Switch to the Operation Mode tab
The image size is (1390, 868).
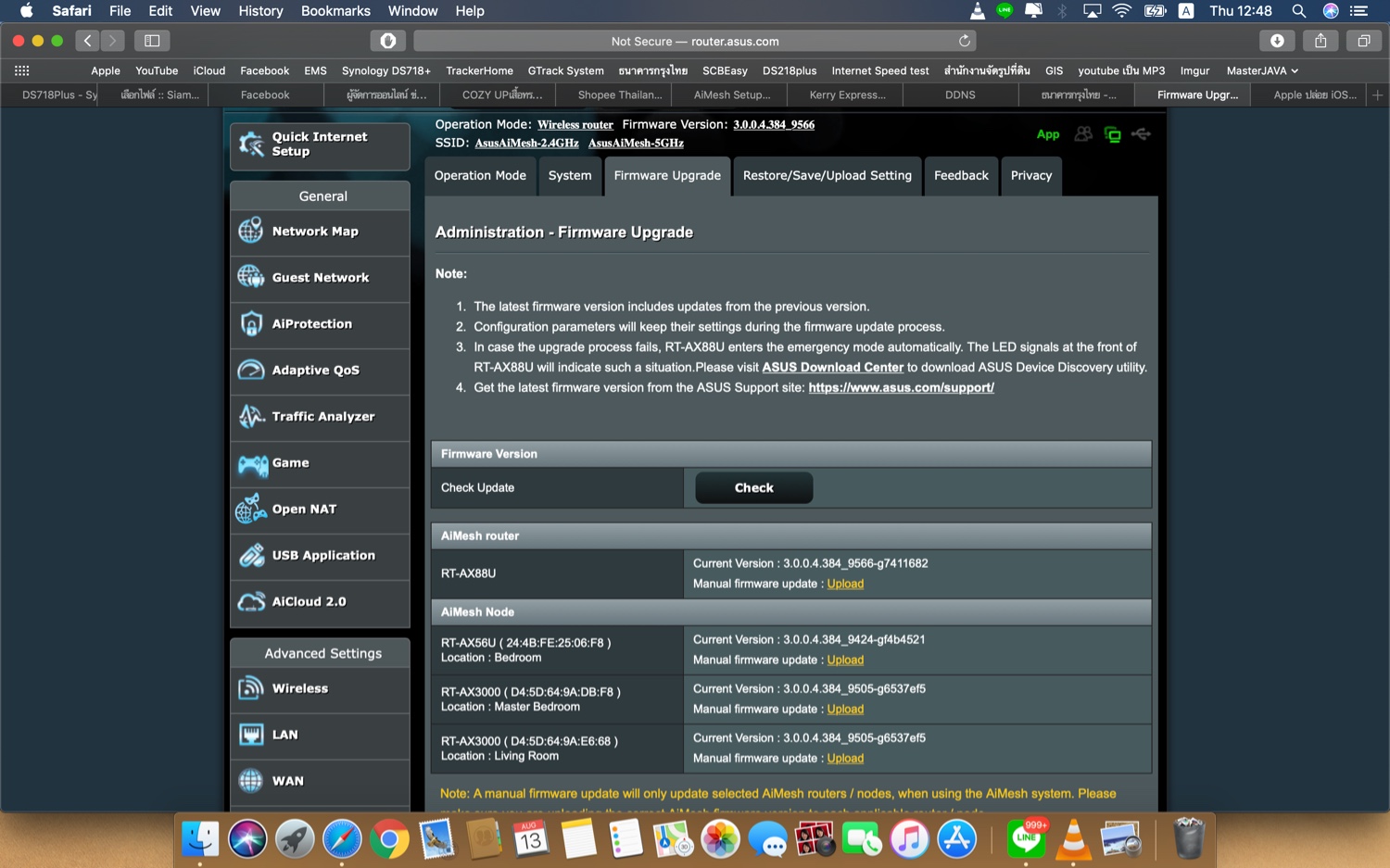(x=480, y=176)
